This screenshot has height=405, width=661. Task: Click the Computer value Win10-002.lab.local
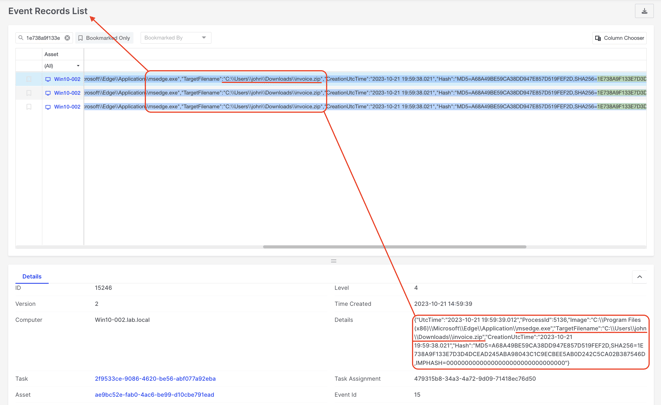point(122,320)
